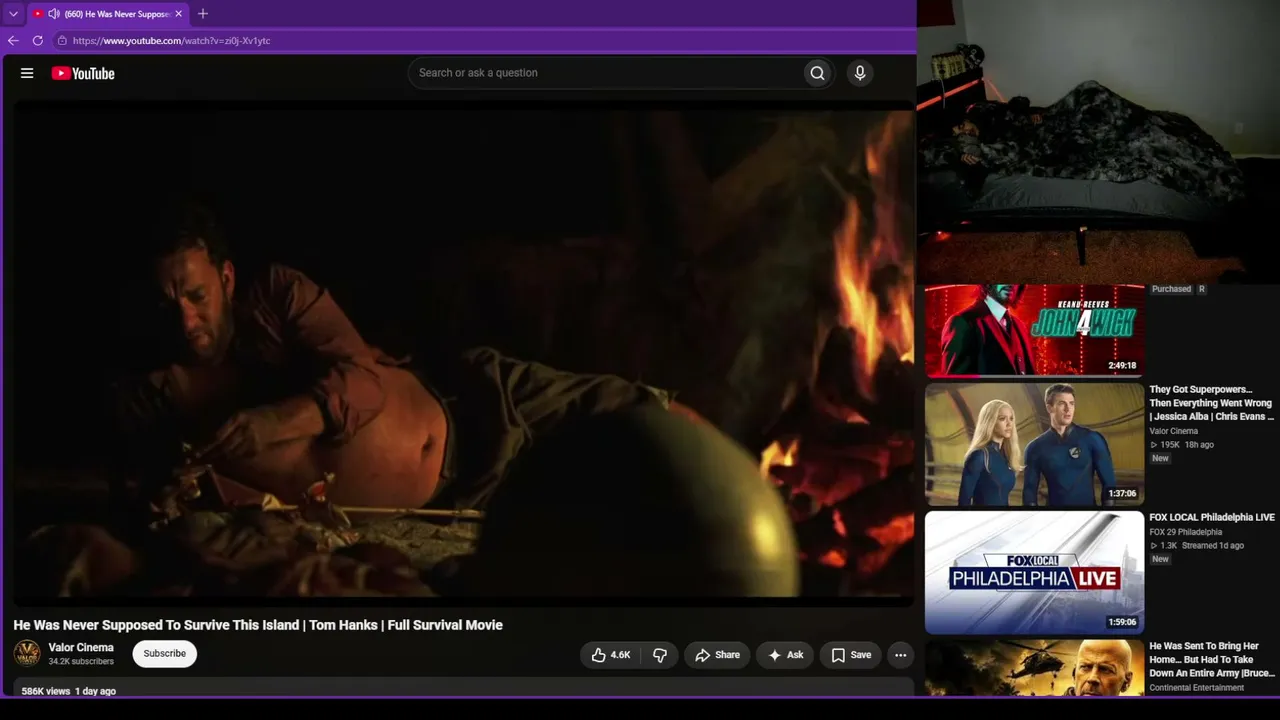This screenshot has height=720, width=1280.
Task: Click 34.2K subscribers count
Action: pos(81,662)
